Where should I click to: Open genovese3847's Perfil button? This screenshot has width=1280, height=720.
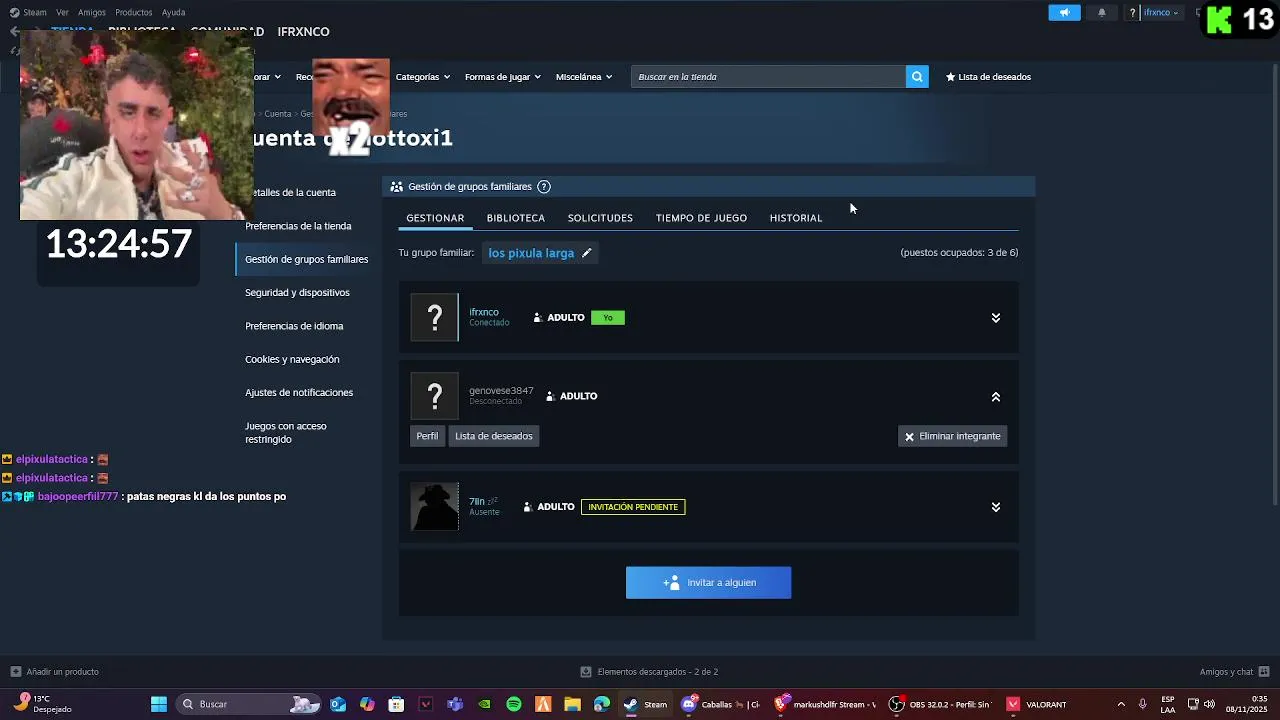427,436
